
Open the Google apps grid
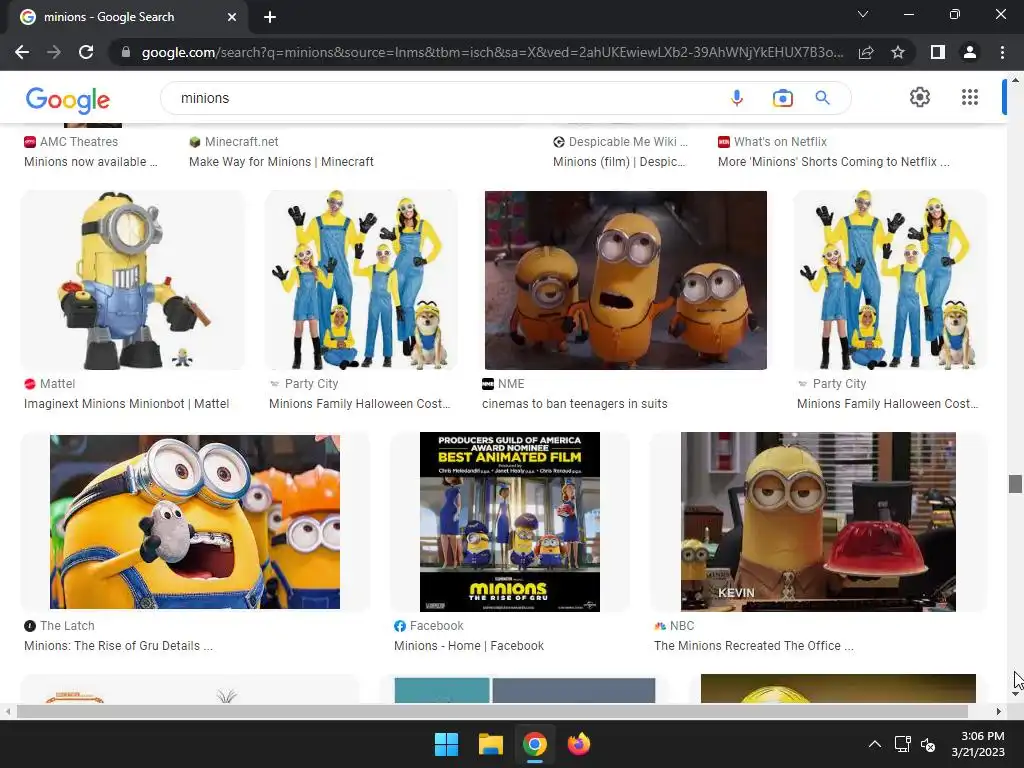tap(970, 97)
